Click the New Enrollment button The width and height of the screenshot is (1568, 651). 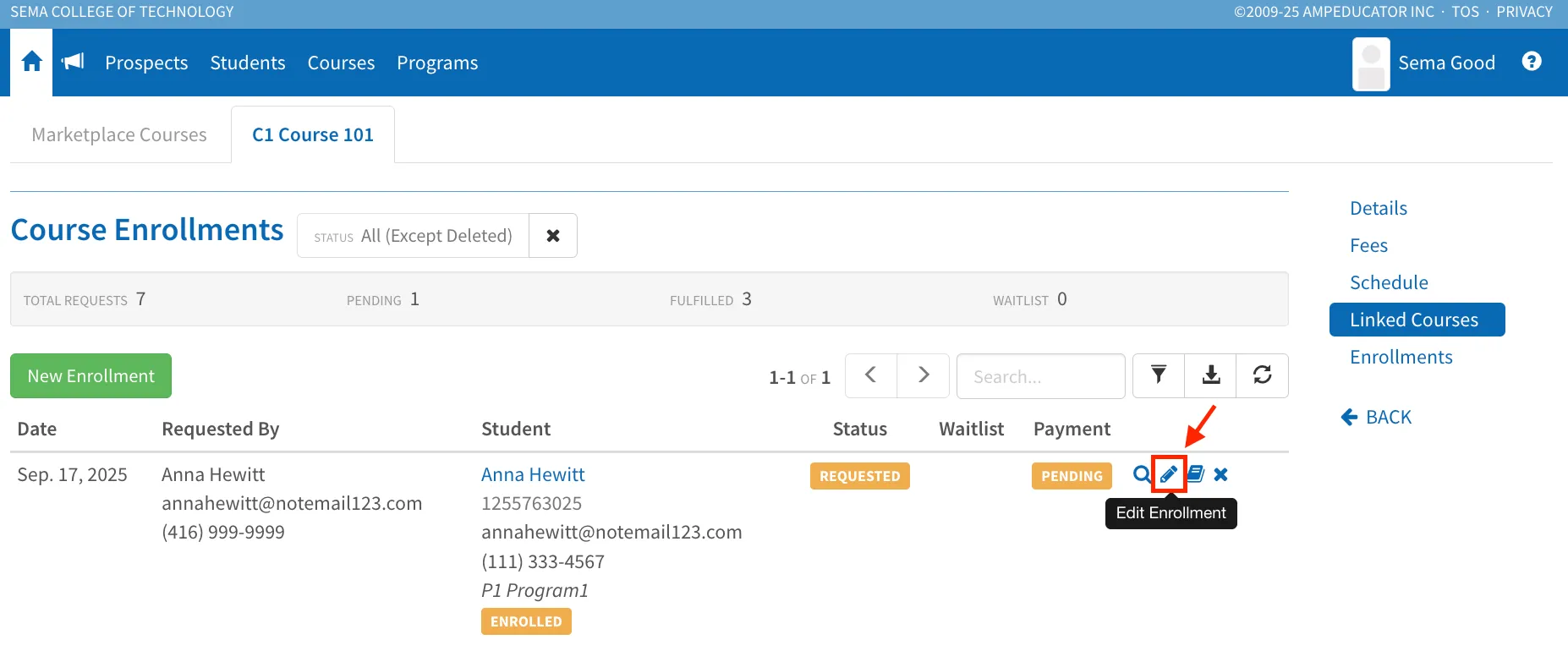(90, 375)
